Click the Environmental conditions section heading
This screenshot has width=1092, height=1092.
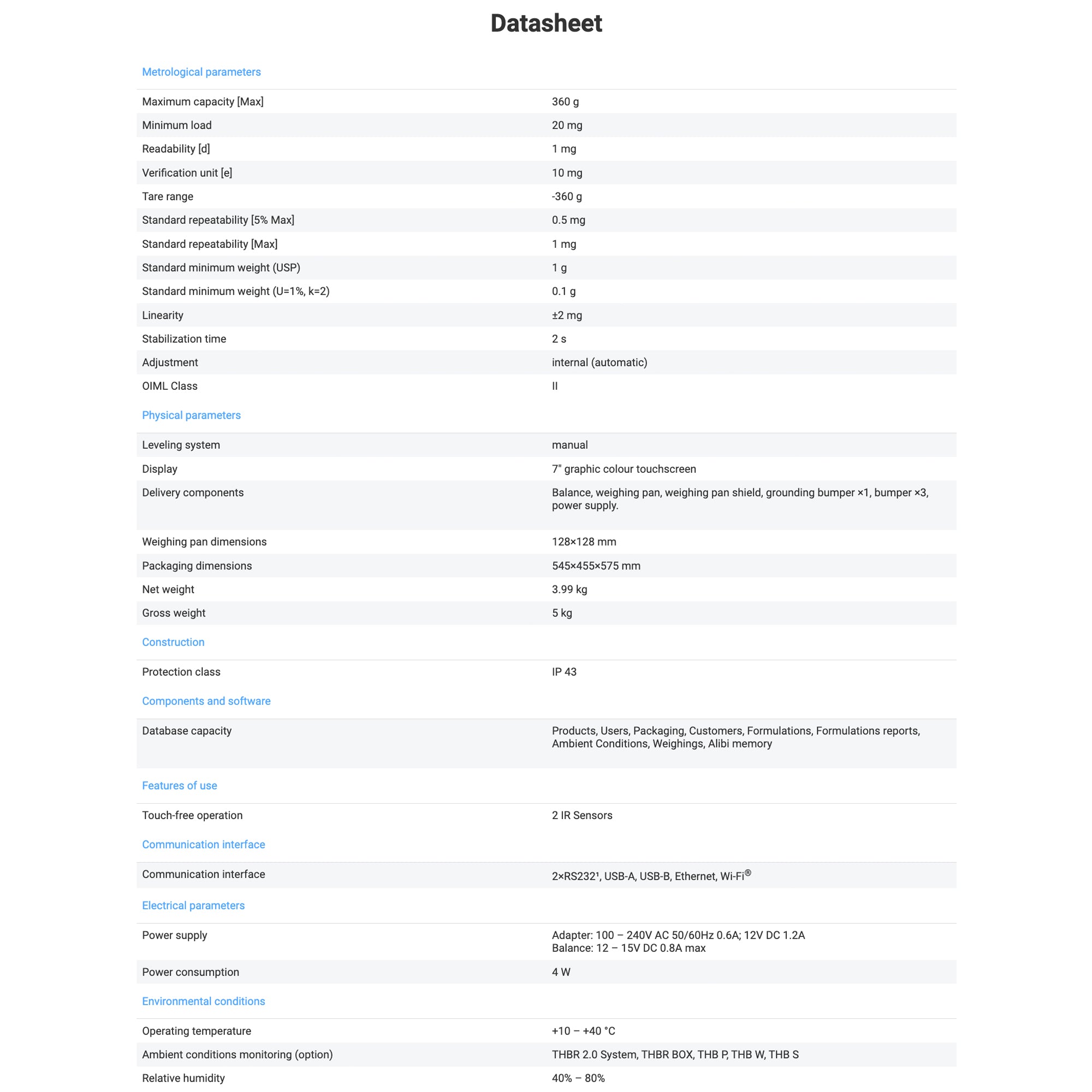[203, 1001]
